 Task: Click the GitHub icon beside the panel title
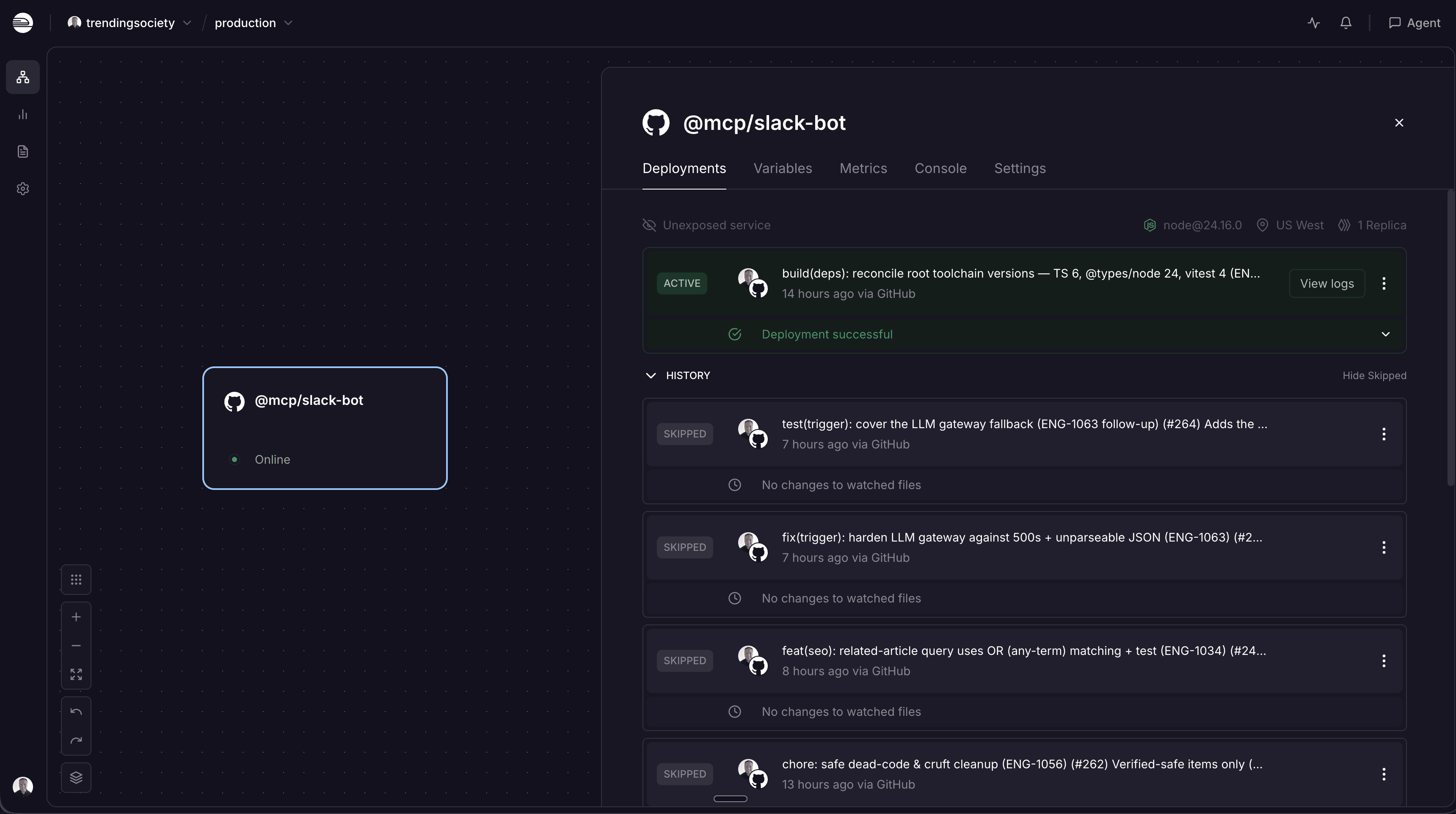tap(656, 123)
